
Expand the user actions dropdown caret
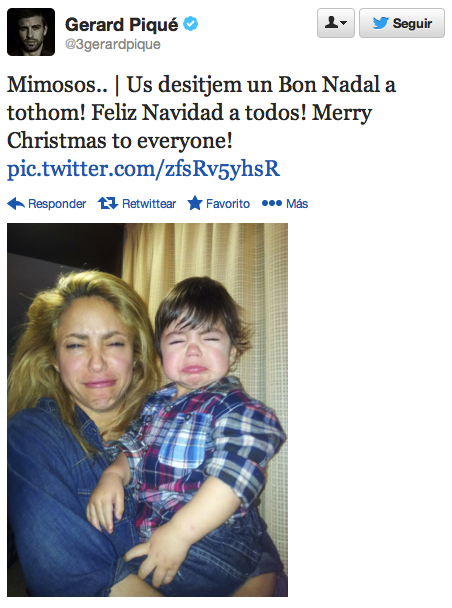[343, 23]
